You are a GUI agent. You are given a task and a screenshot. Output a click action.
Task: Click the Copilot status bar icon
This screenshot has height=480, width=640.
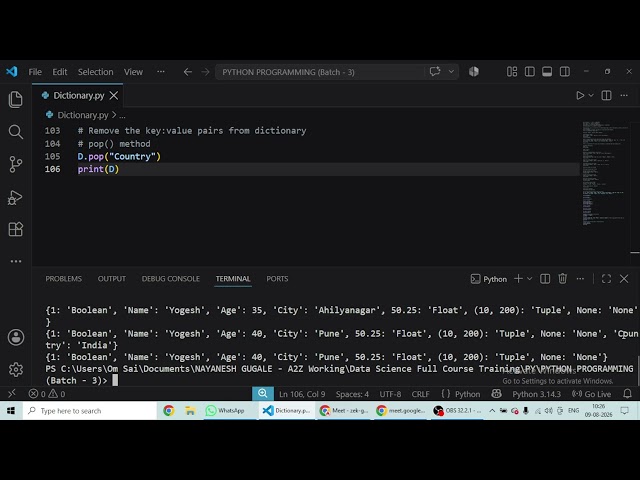click(496, 394)
